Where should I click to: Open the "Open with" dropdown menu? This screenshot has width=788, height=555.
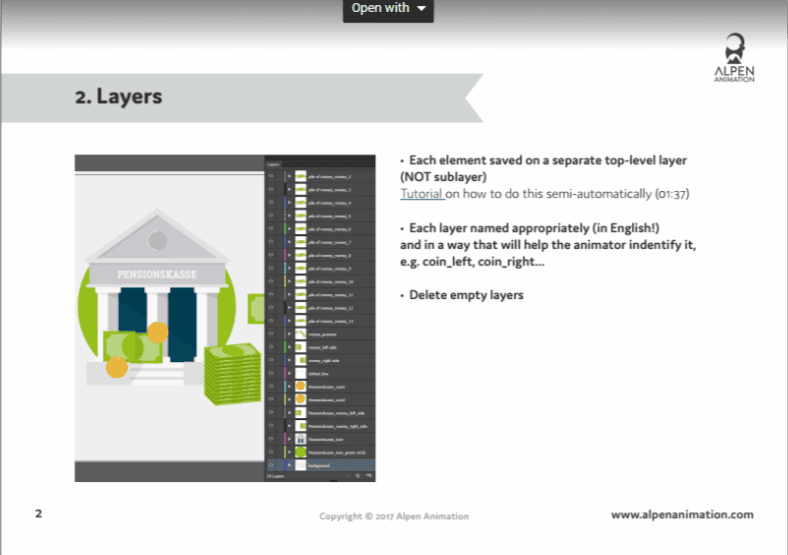(x=389, y=10)
